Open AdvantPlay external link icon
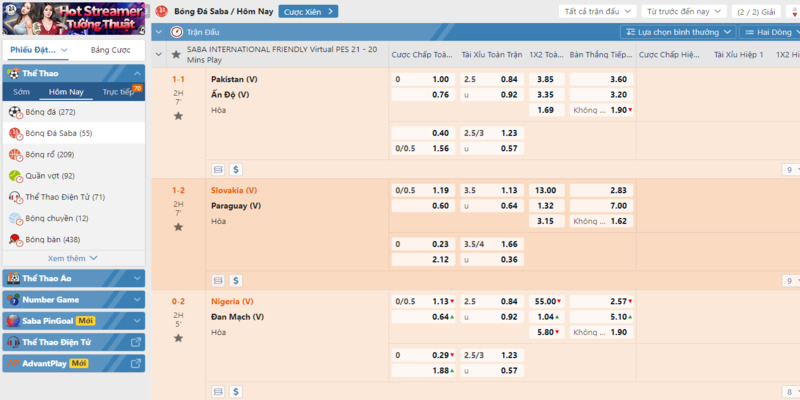This screenshot has width=800, height=400. (x=136, y=363)
